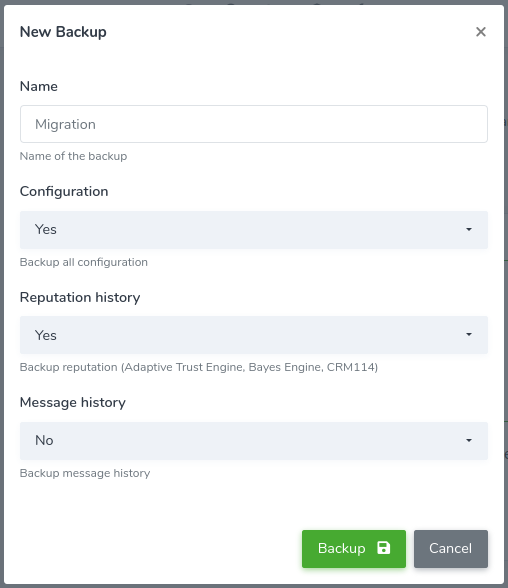Click the 'Backup message history' hint text
508x588 pixels.
[85, 473]
